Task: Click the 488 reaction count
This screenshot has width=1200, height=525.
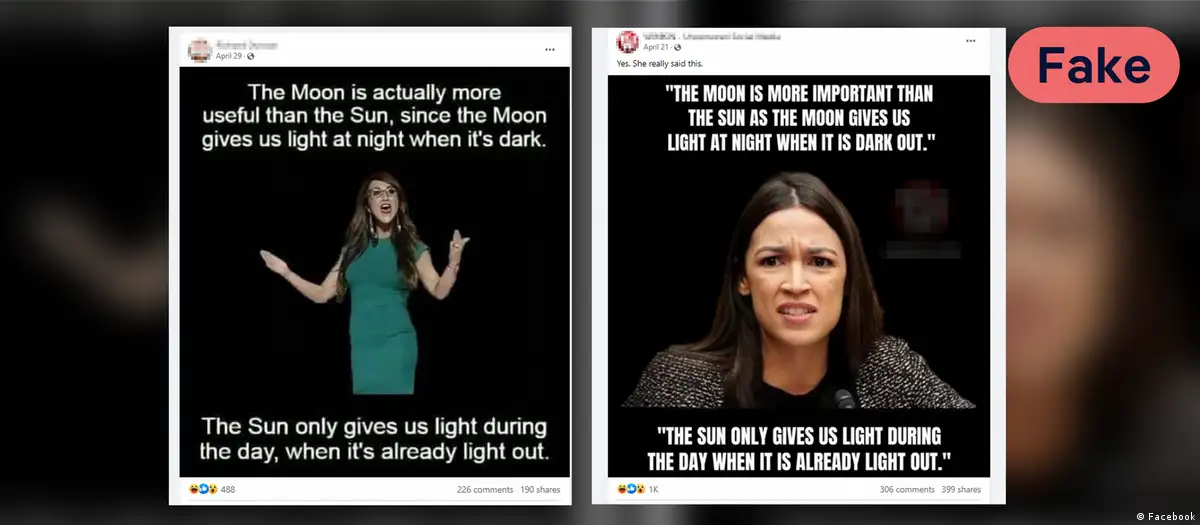Action: pyautogui.click(x=227, y=490)
